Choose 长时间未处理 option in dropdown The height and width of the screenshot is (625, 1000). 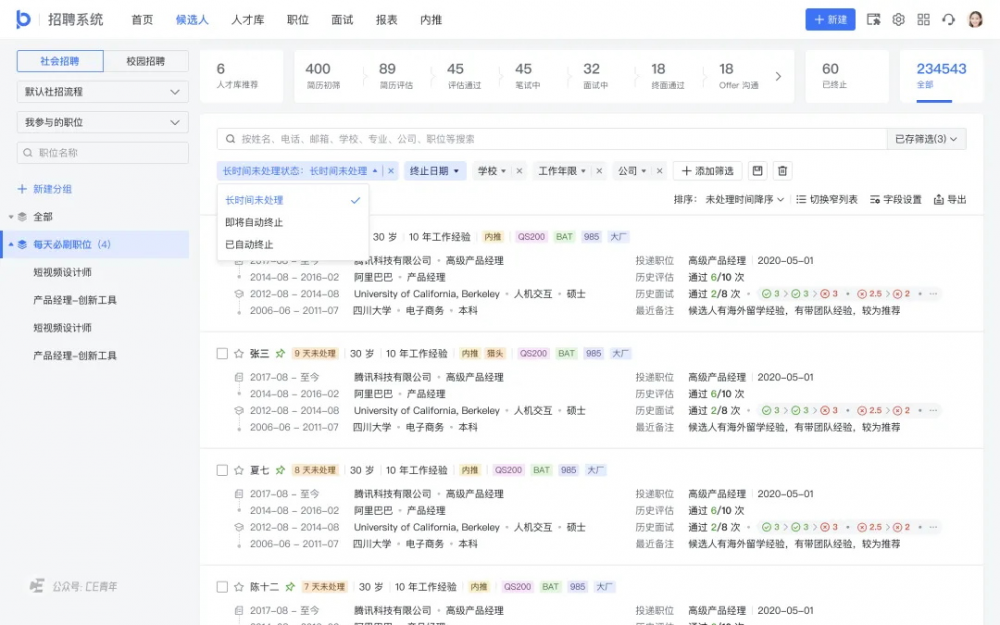(293, 200)
